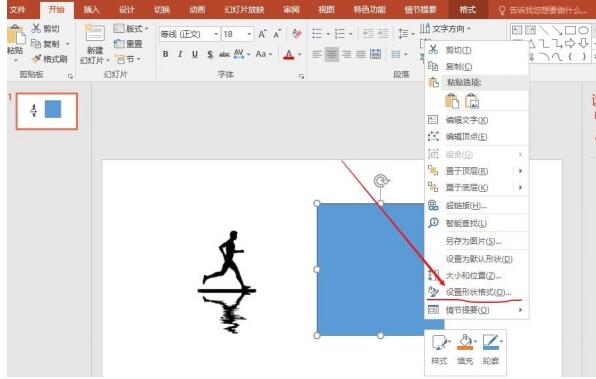Decrease list indent level
Screen dimensions: 596x379
tap(368, 34)
